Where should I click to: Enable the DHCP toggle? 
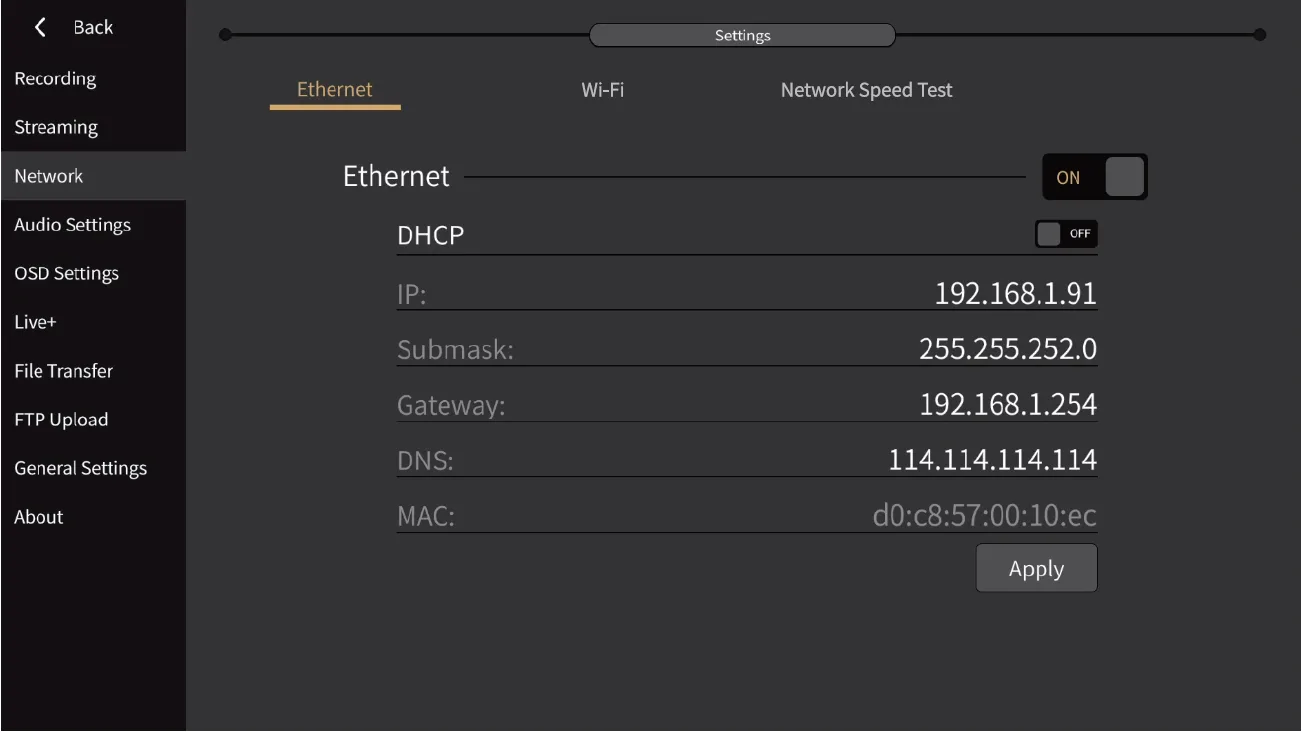[1066, 234]
